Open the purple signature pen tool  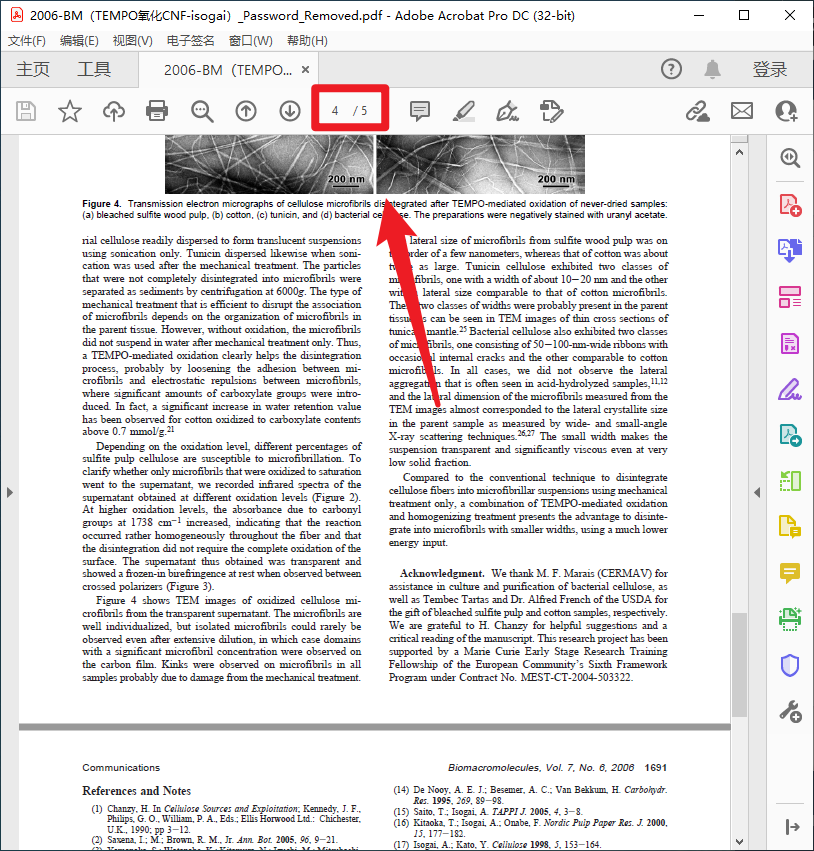[x=790, y=389]
